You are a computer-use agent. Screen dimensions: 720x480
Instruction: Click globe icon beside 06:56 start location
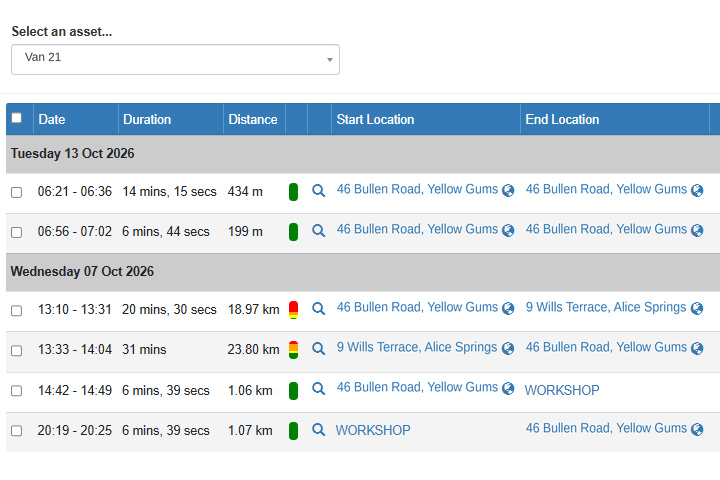(508, 230)
